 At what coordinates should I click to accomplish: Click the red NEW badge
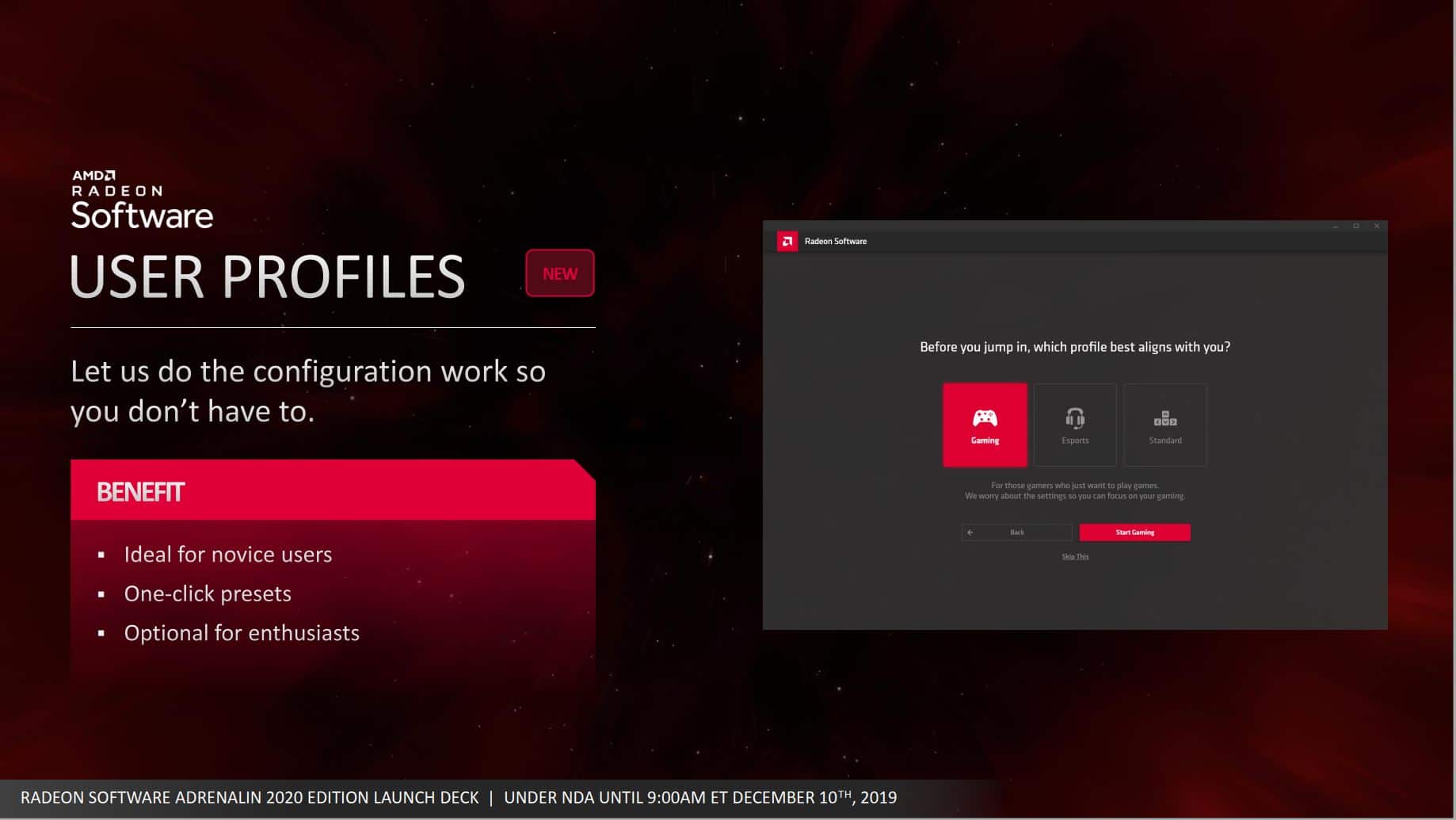click(559, 273)
